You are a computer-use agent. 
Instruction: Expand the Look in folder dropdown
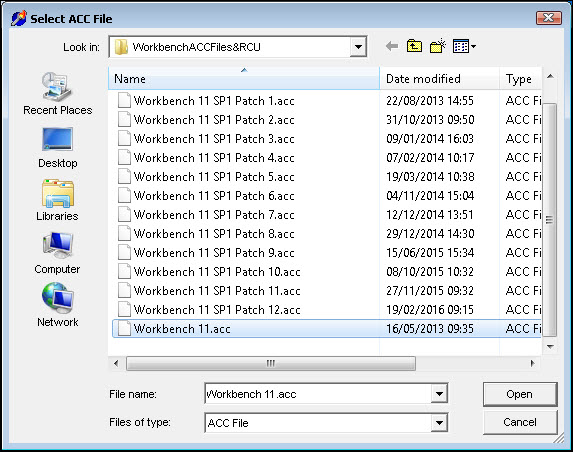pyautogui.click(x=358, y=47)
